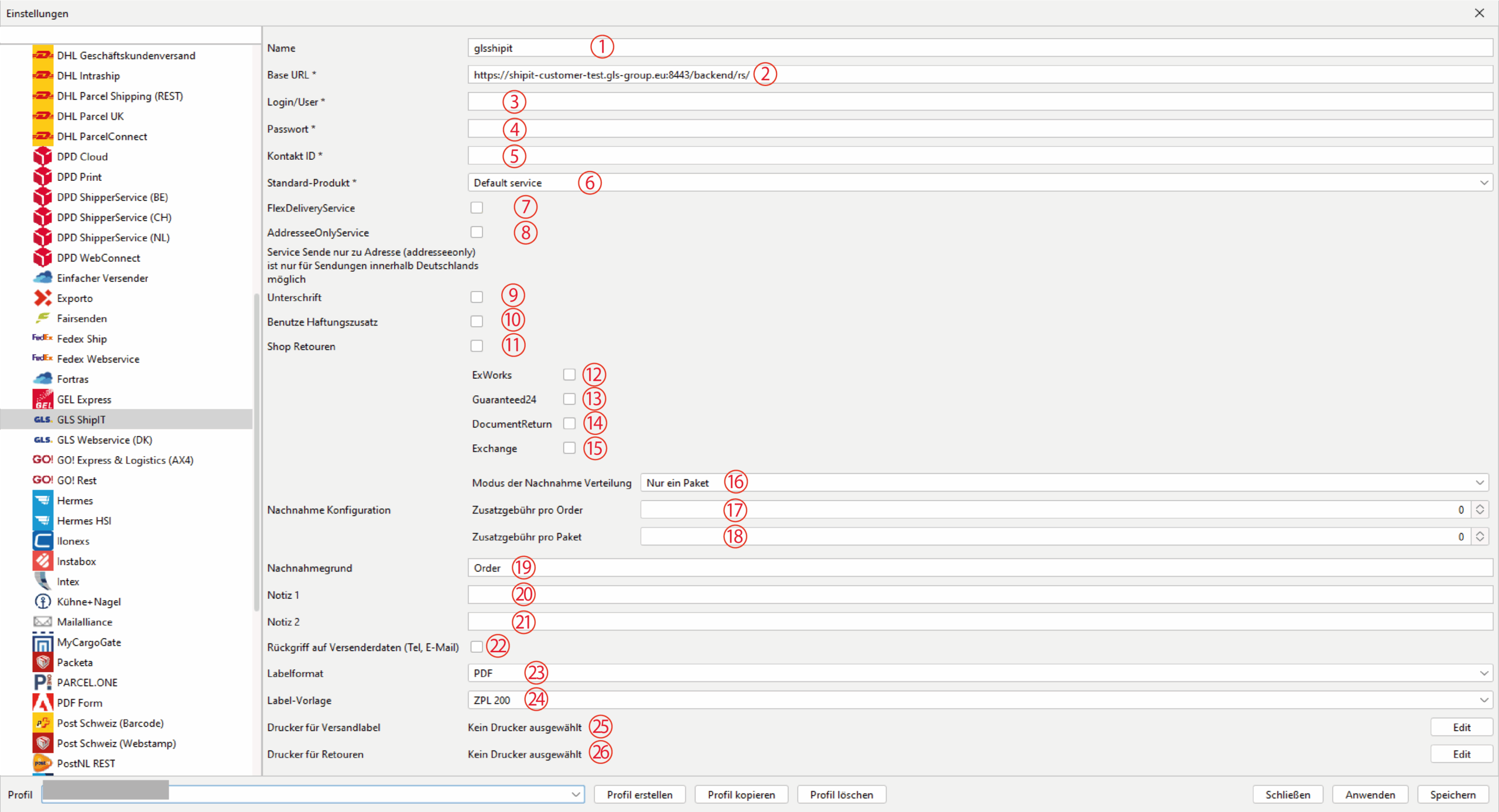Click the Speichern button
1499x812 pixels.
coord(1453,794)
